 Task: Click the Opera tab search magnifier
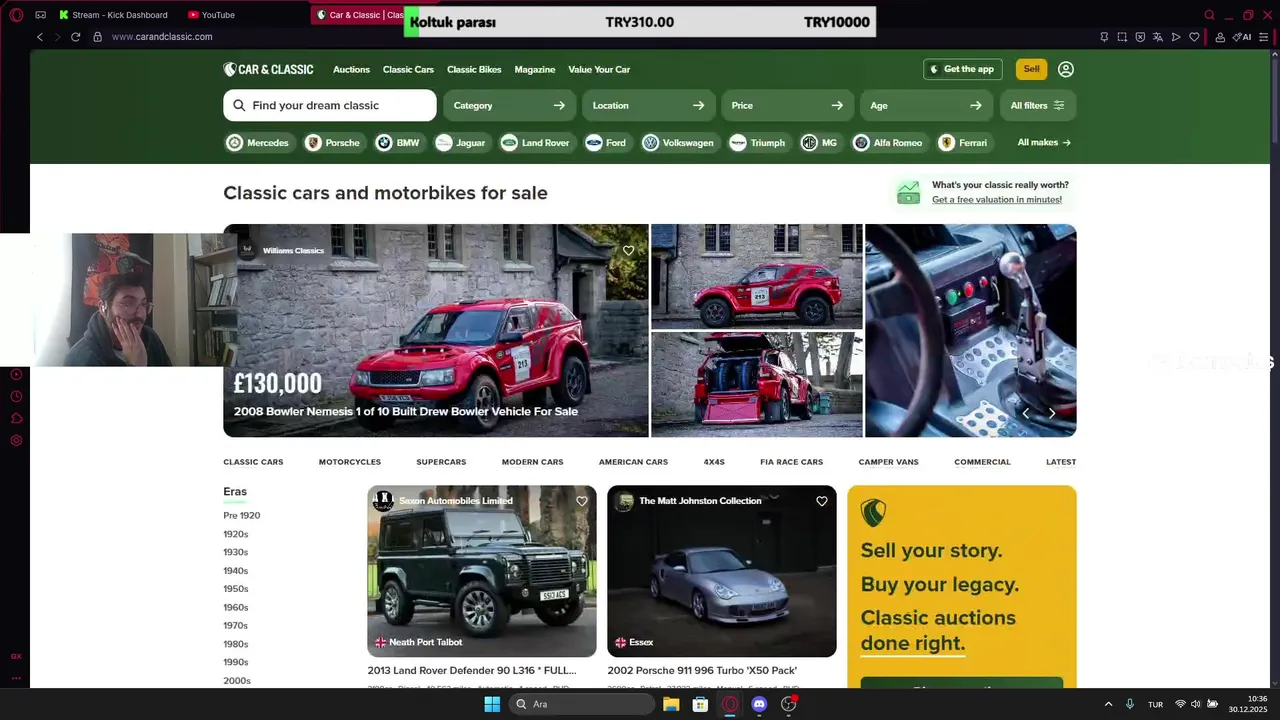[1209, 15]
